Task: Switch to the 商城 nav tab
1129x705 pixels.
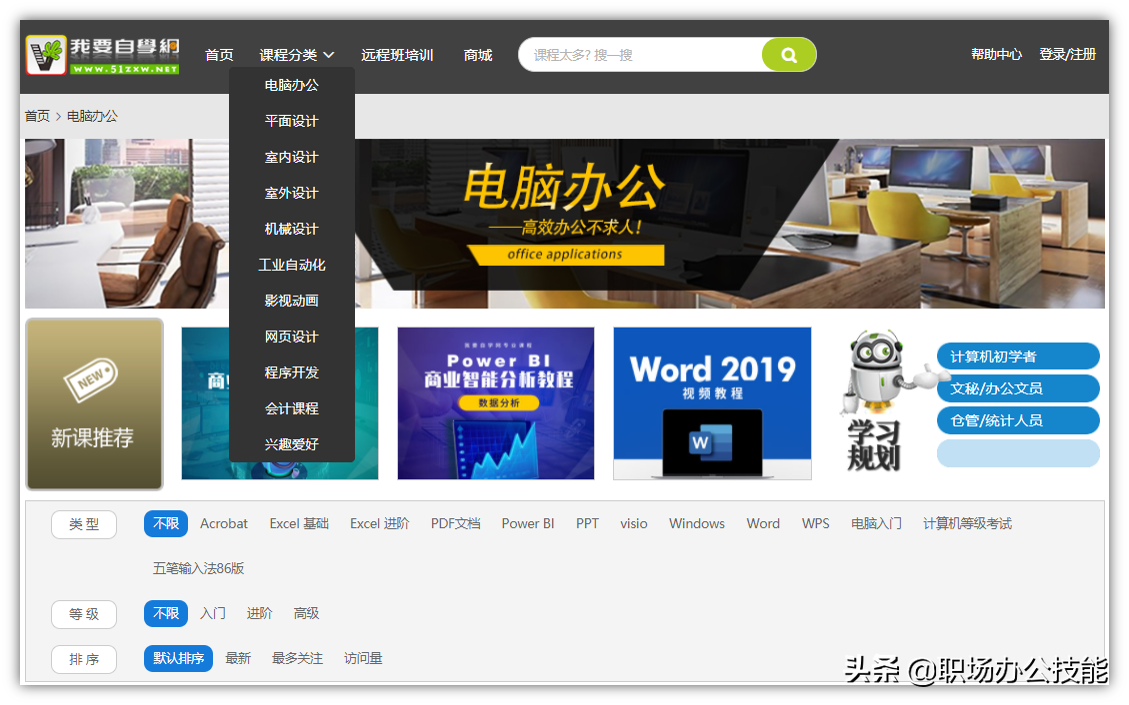Action: click(477, 55)
